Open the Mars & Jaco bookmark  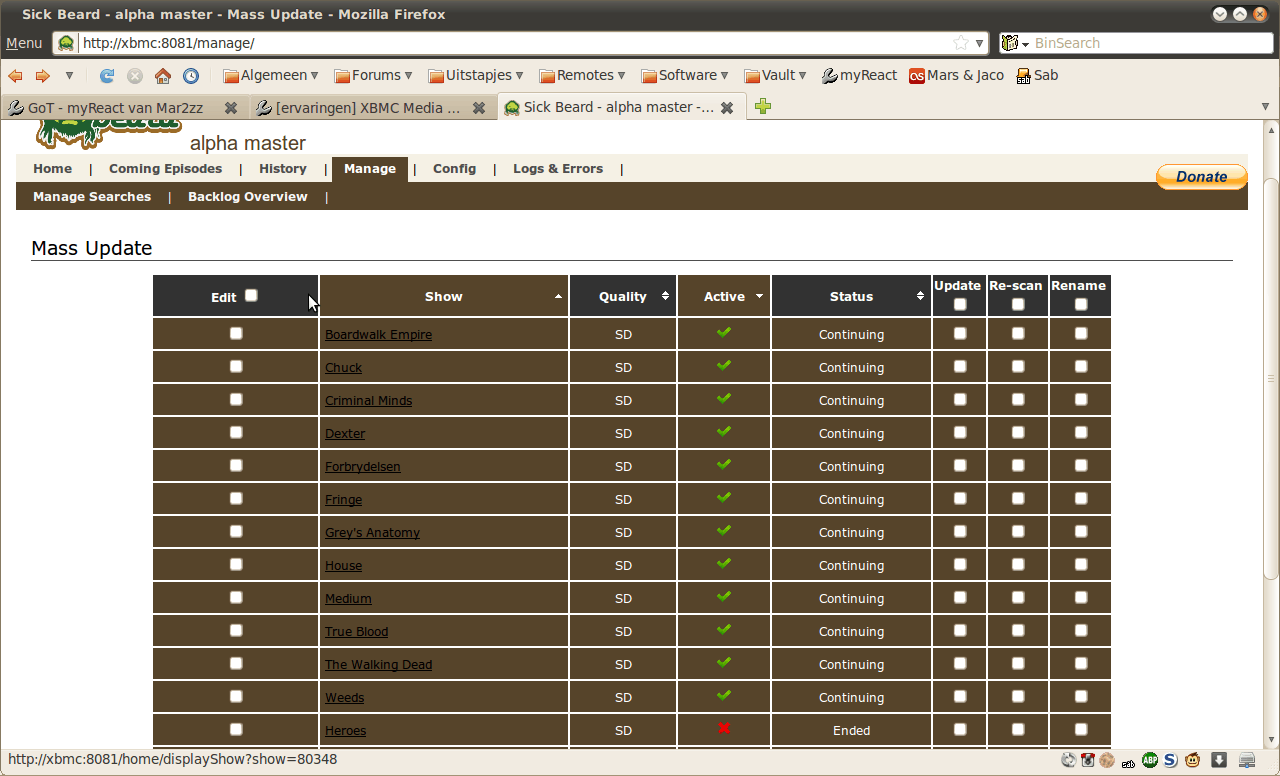coord(956,76)
